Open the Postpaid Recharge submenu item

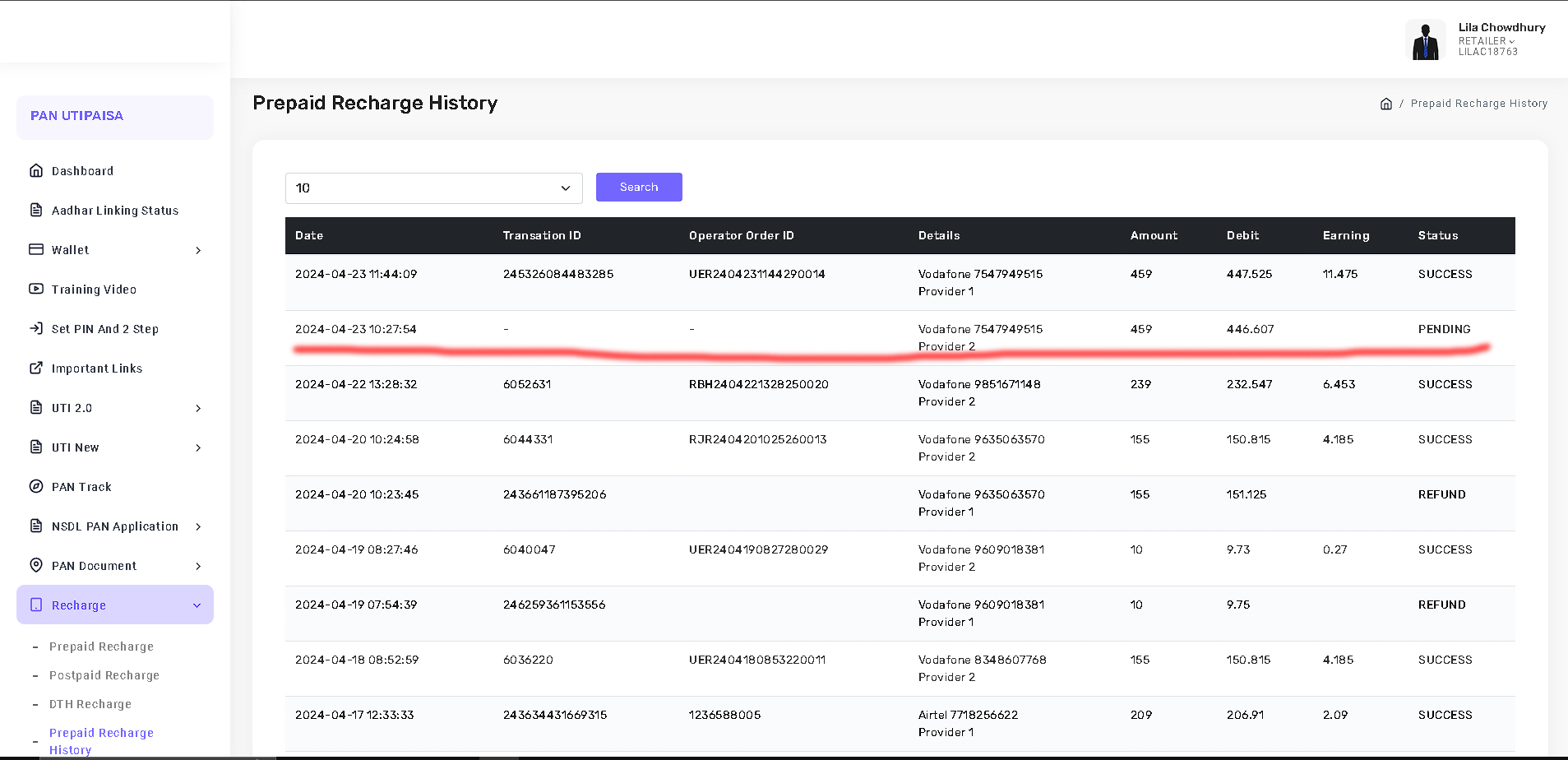[104, 675]
